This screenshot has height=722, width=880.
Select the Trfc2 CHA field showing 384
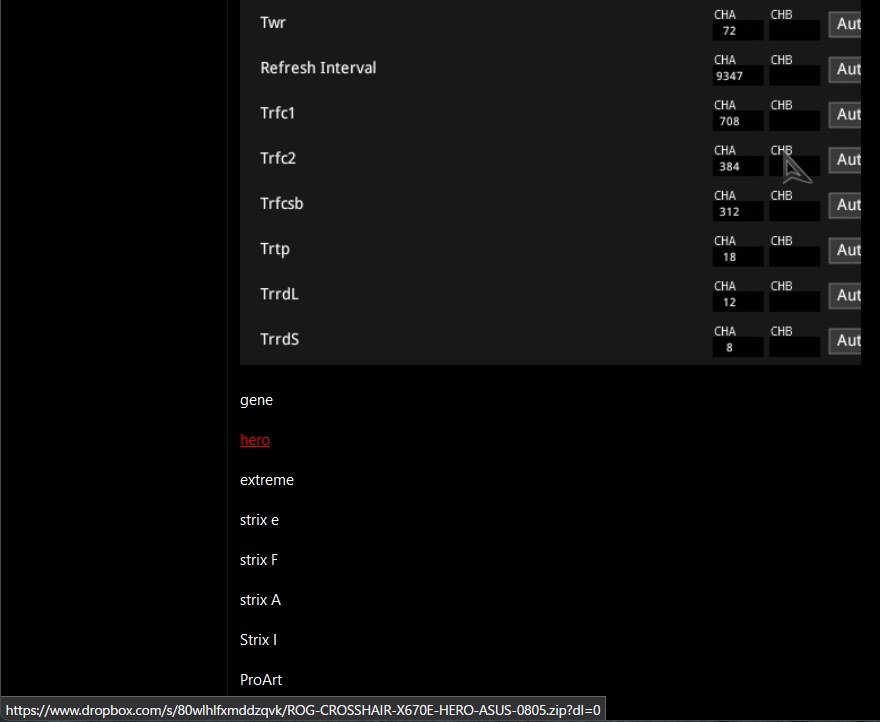click(737, 166)
